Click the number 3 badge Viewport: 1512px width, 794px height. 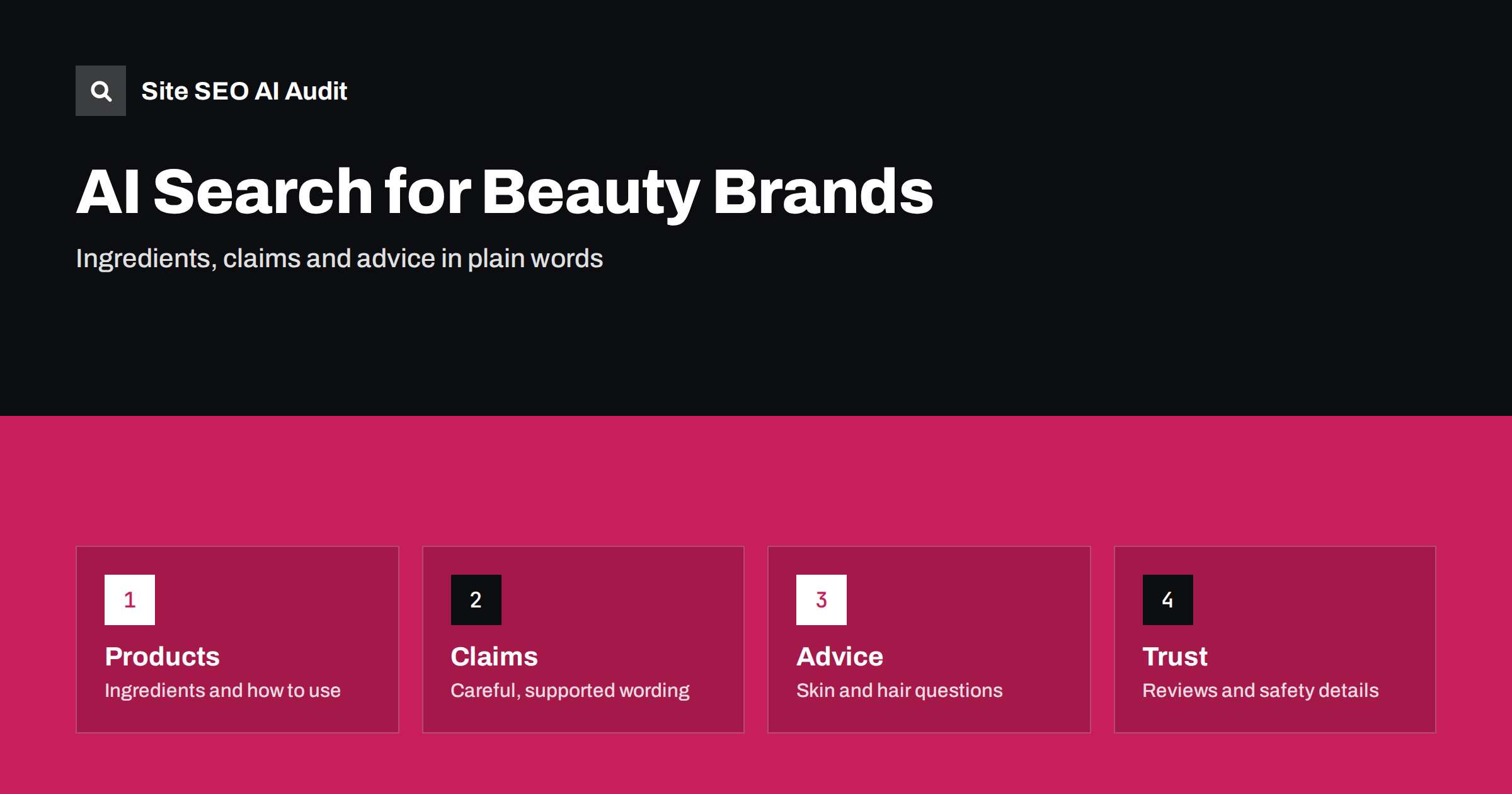(x=822, y=600)
